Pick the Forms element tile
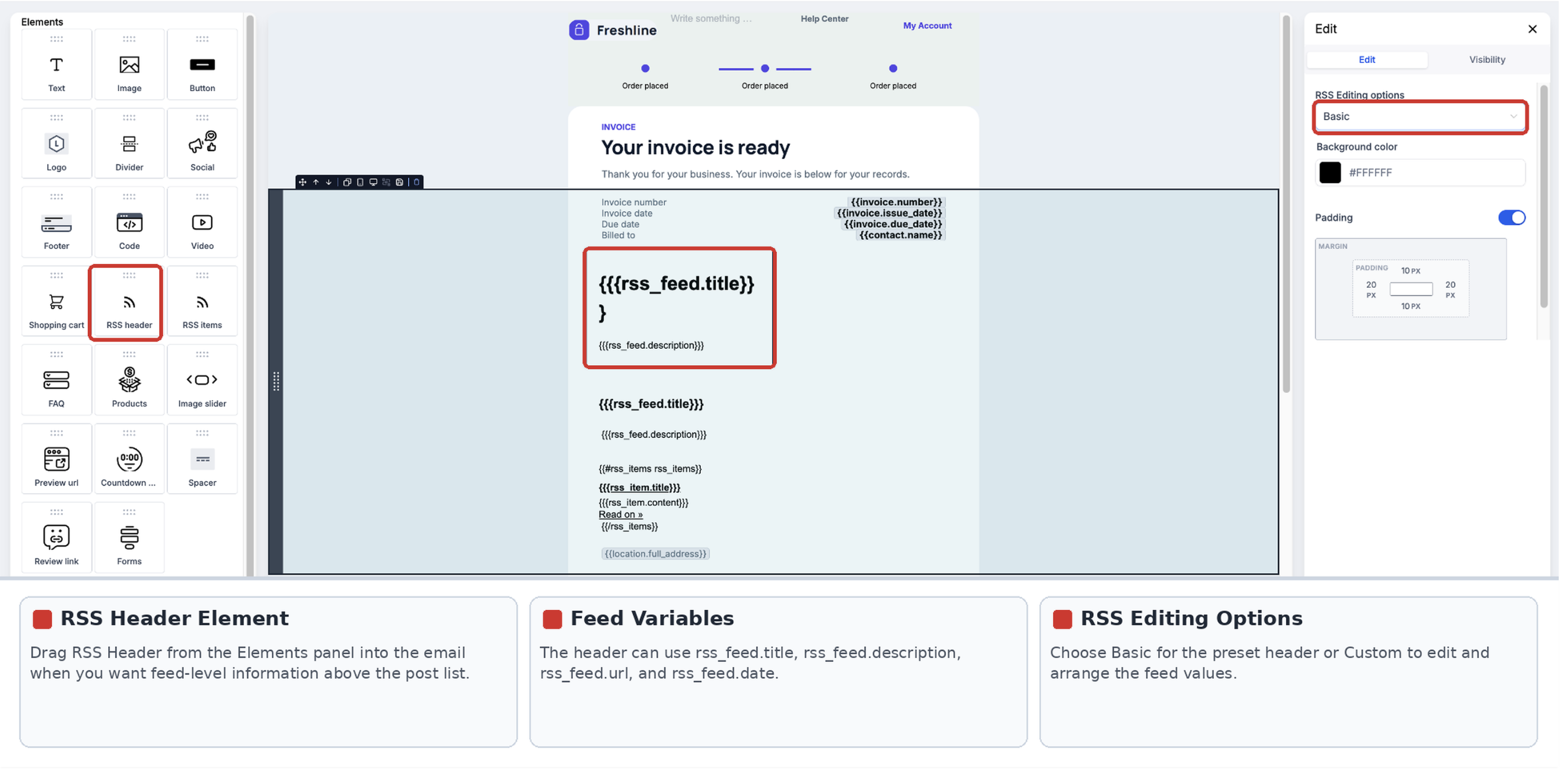Screen dimensions: 1568x771 (130, 539)
